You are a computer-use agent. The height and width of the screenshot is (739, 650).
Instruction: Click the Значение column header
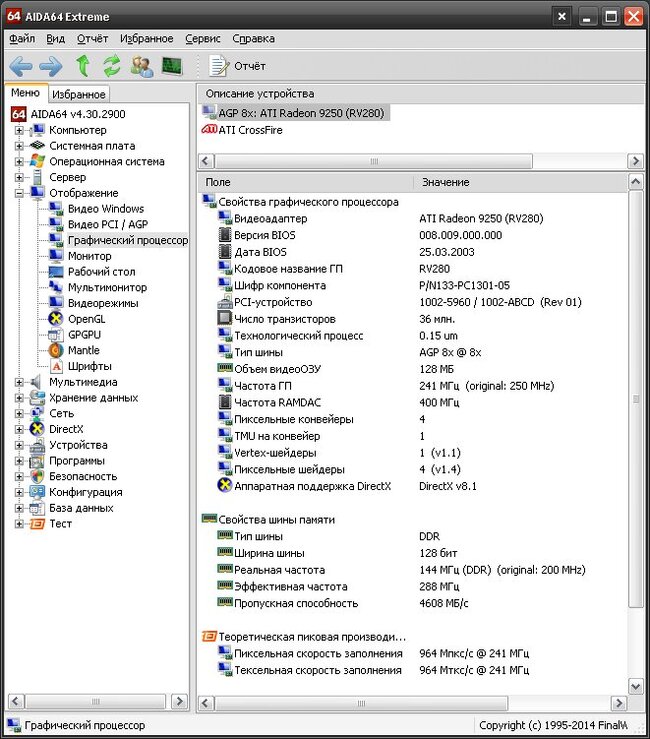click(x=445, y=182)
